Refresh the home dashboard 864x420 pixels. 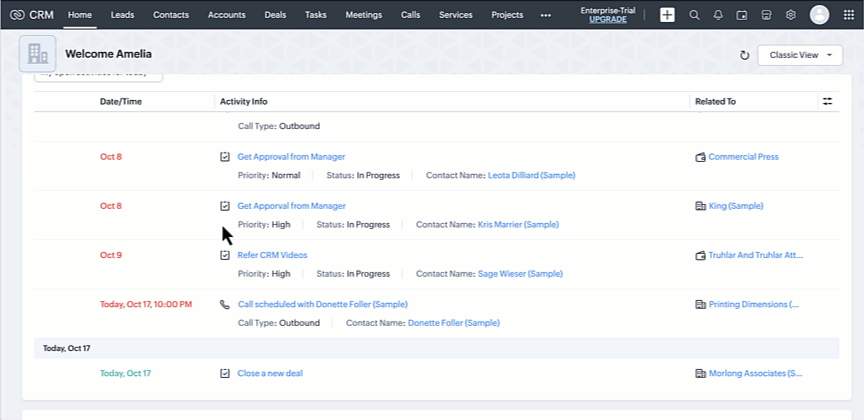click(744, 55)
